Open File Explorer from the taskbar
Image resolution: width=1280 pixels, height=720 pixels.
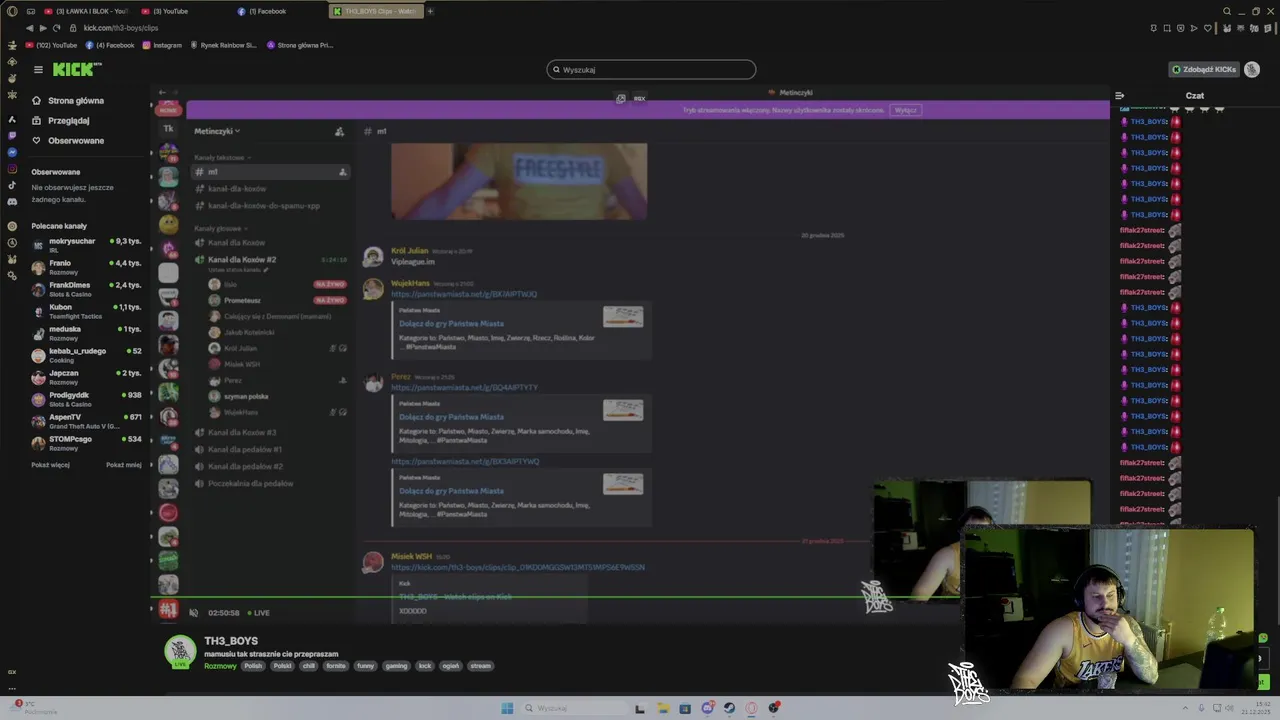pyautogui.click(x=662, y=708)
